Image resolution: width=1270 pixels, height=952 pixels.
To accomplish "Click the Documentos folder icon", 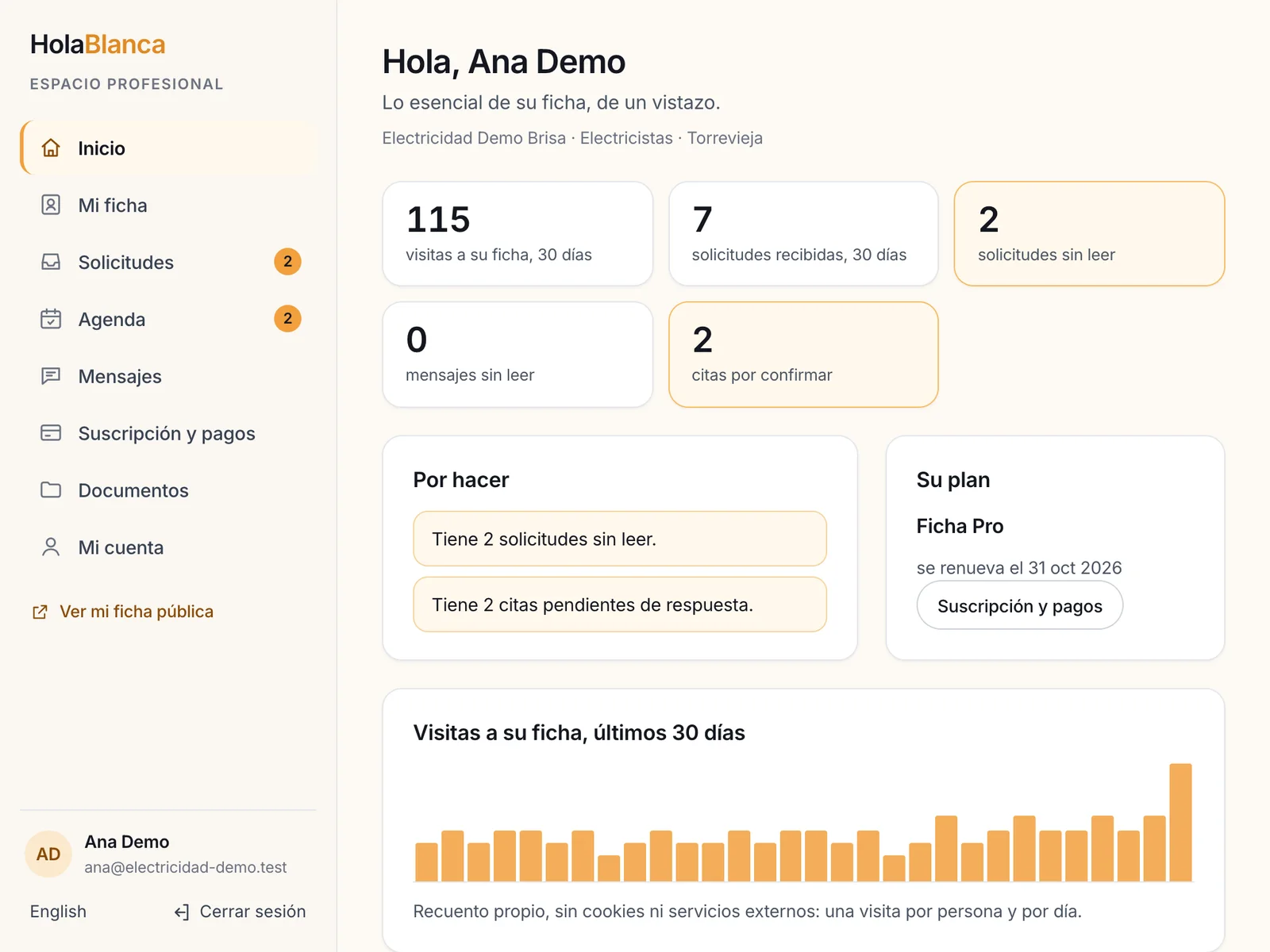I will 51,490.
